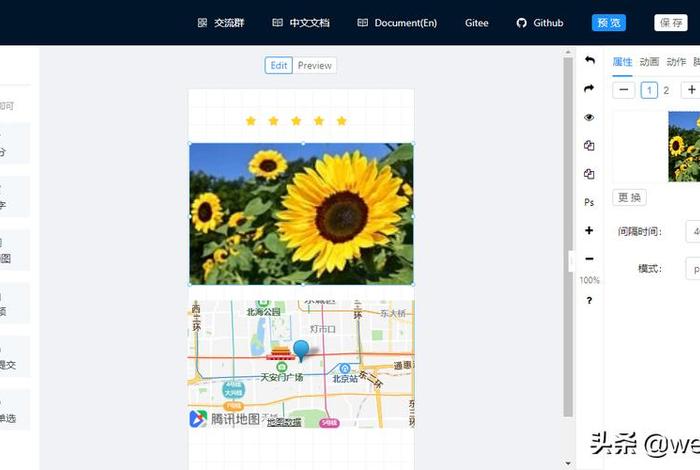Click the 交流群 QR icon
Viewport: 700px width, 470px height.
click(202, 22)
